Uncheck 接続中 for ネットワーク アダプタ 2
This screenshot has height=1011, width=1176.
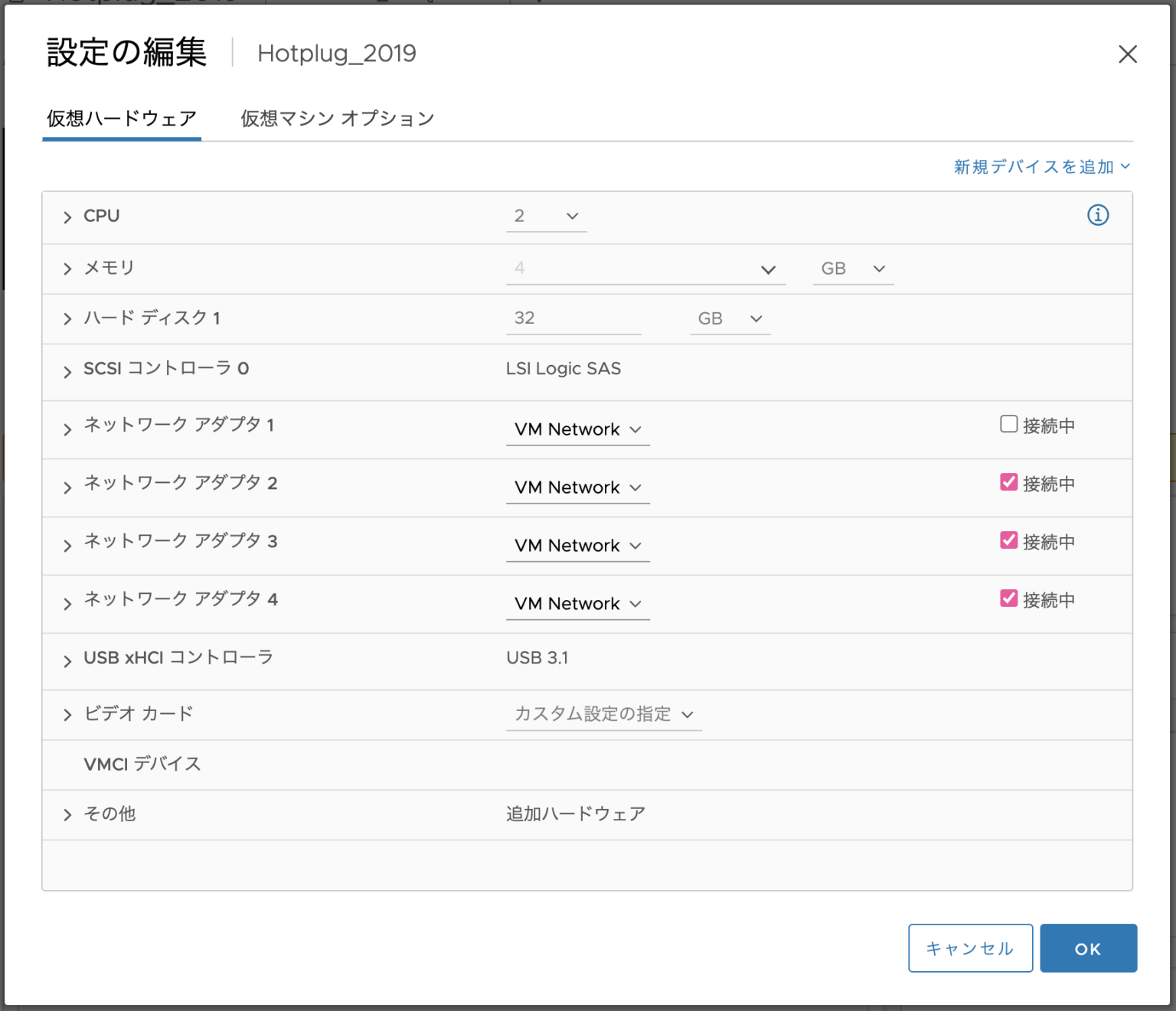1008,482
